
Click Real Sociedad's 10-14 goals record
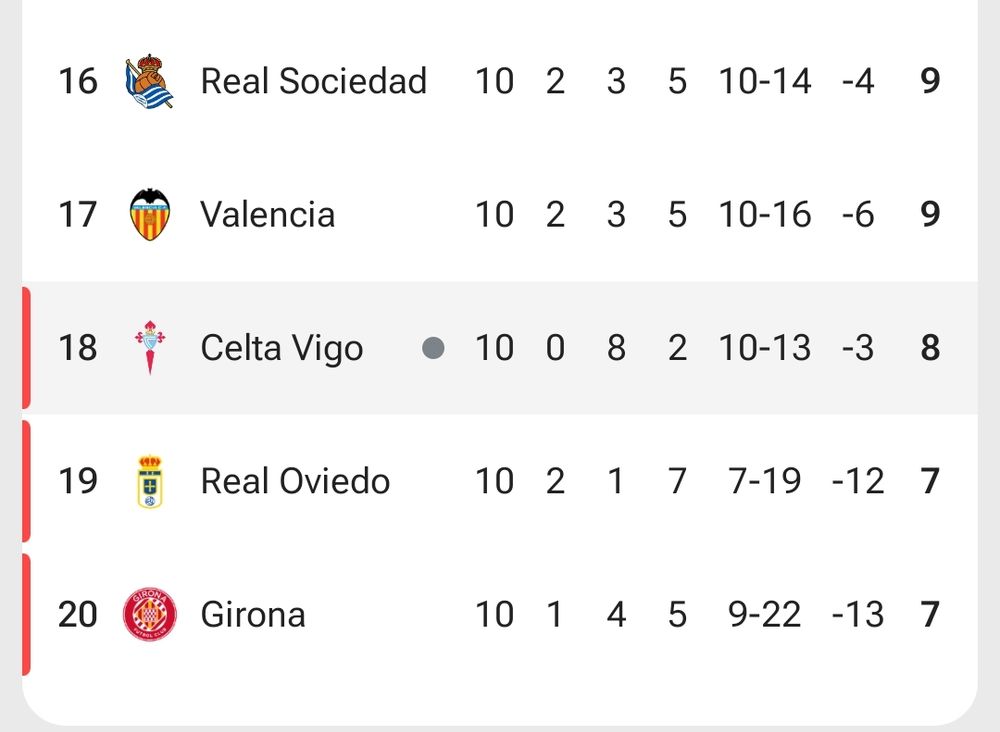click(x=765, y=81)
